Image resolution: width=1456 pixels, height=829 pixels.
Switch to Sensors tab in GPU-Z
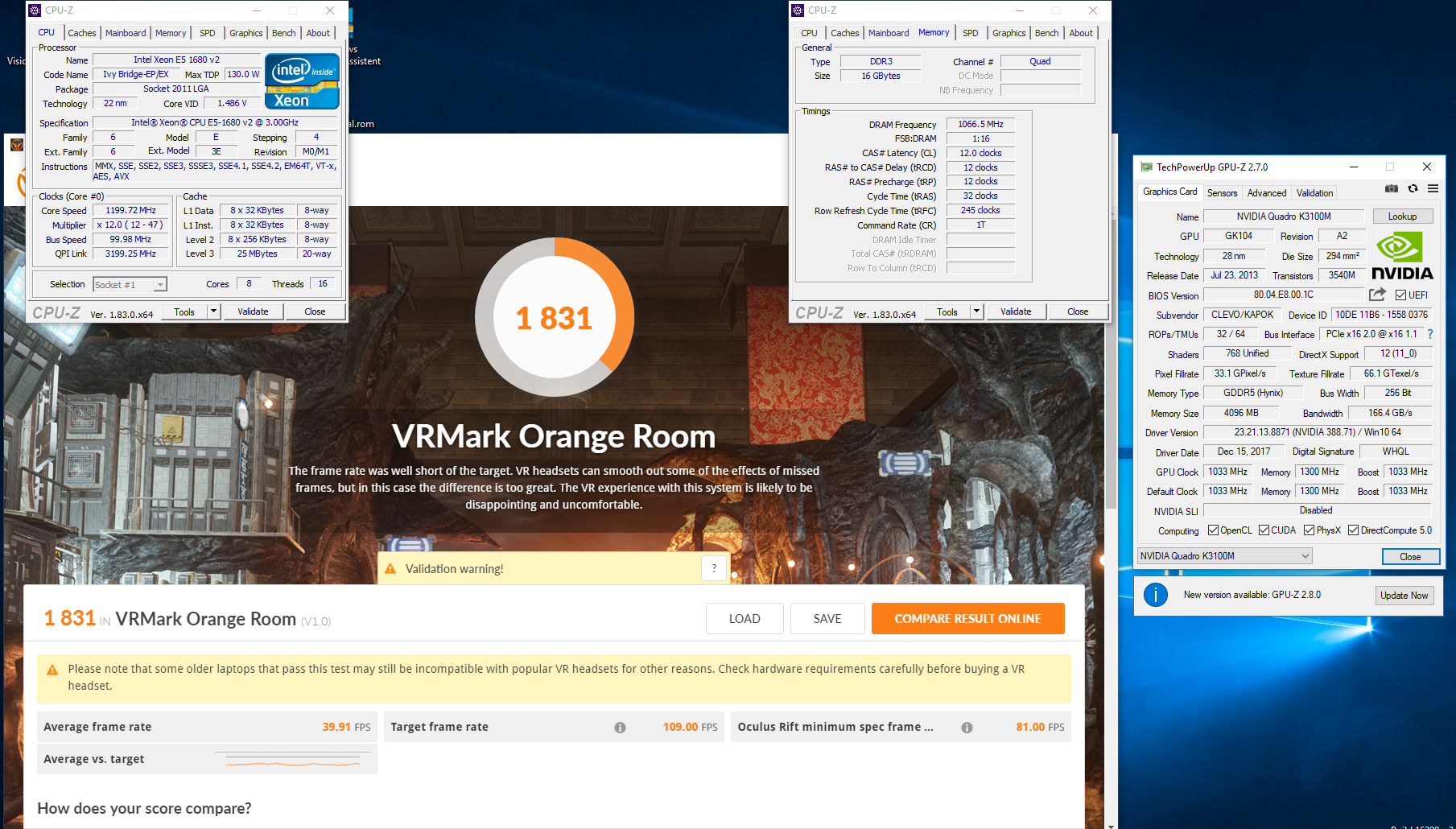tap(1222, 193)
